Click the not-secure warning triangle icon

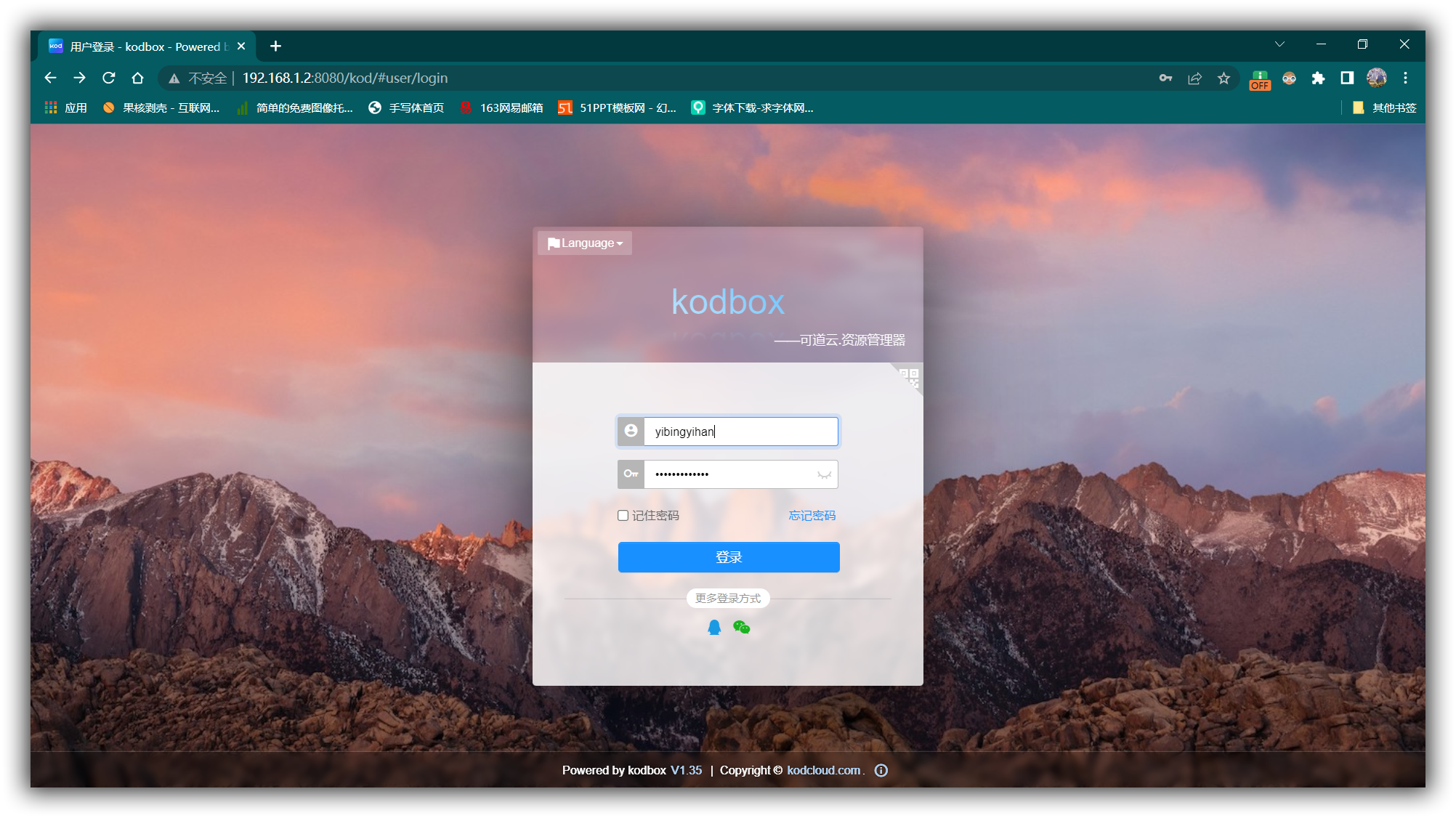[174, 78]
